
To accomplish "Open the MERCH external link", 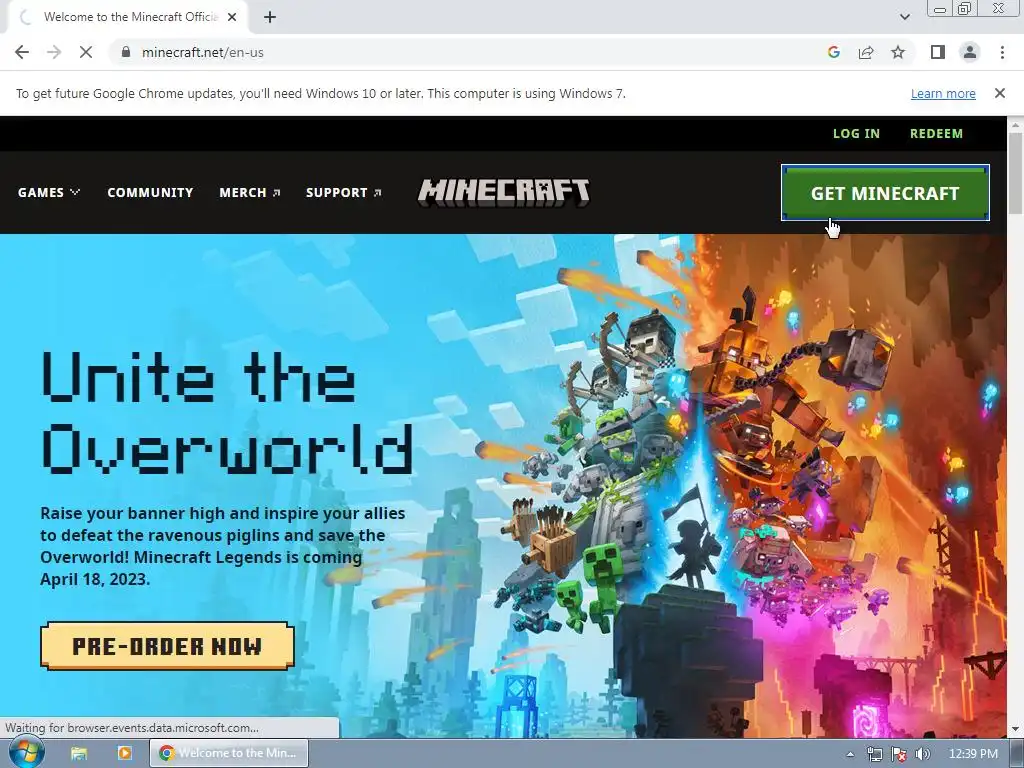I will [249, 193].
